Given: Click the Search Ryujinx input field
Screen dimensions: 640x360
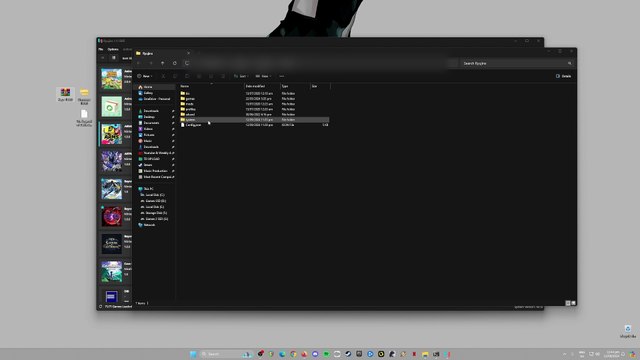Looking at the screenshot, I should pyautogui.click(x=517, y=63).
